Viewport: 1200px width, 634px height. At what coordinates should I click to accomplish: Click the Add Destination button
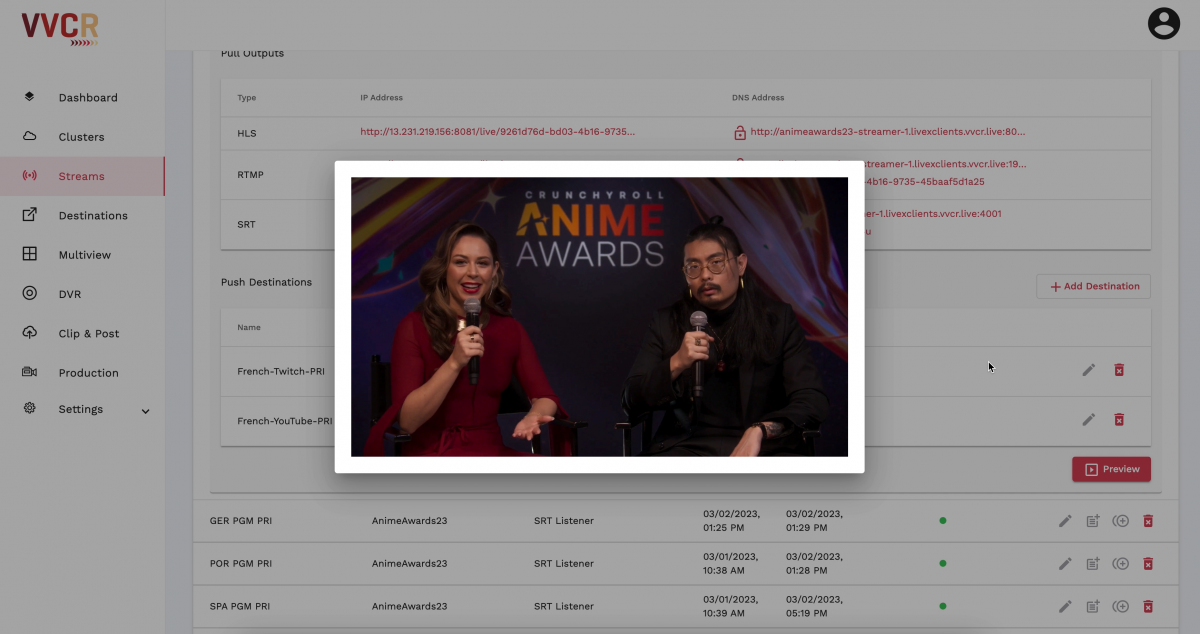pos(1093,286)
